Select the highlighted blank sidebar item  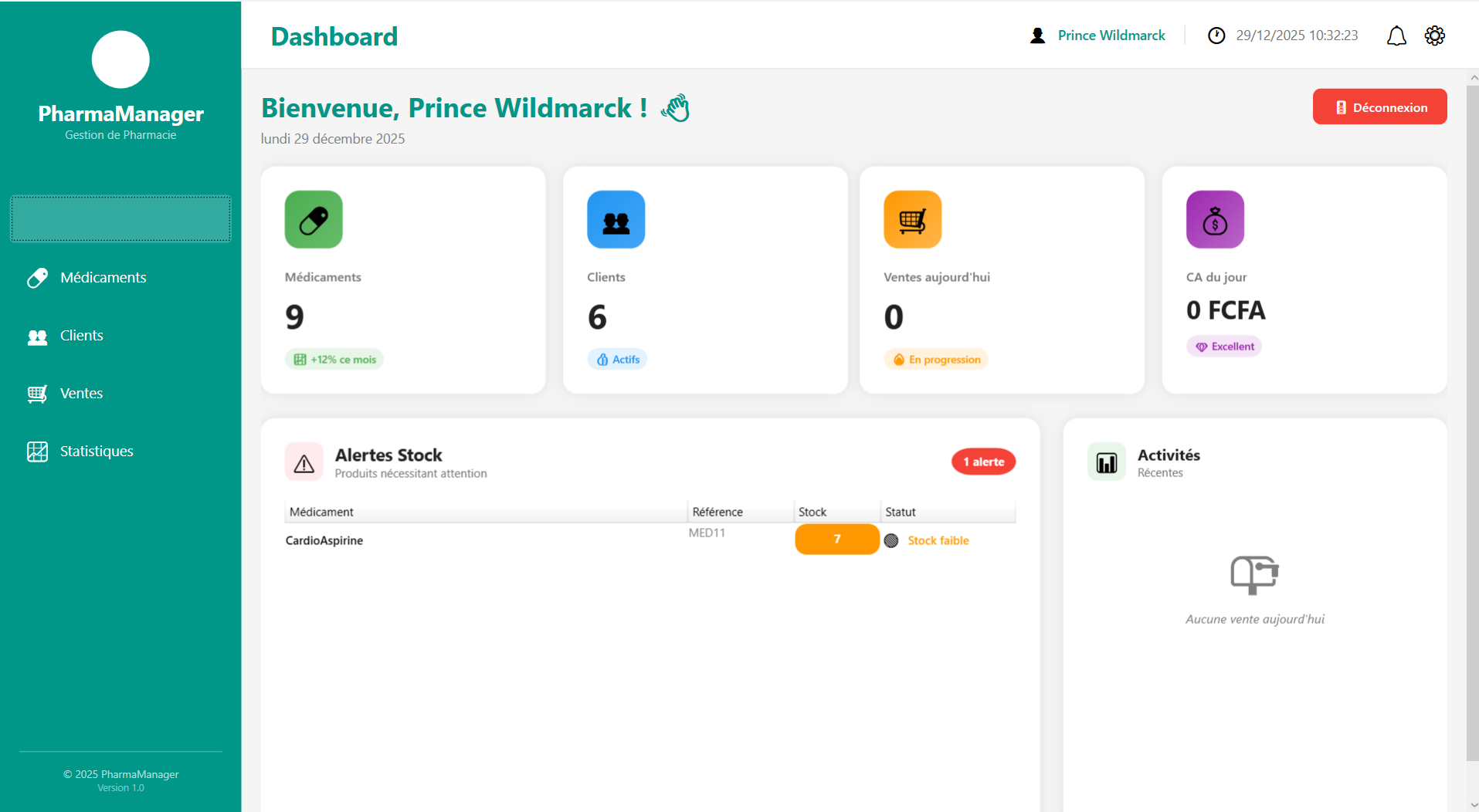tap(120, 219)
